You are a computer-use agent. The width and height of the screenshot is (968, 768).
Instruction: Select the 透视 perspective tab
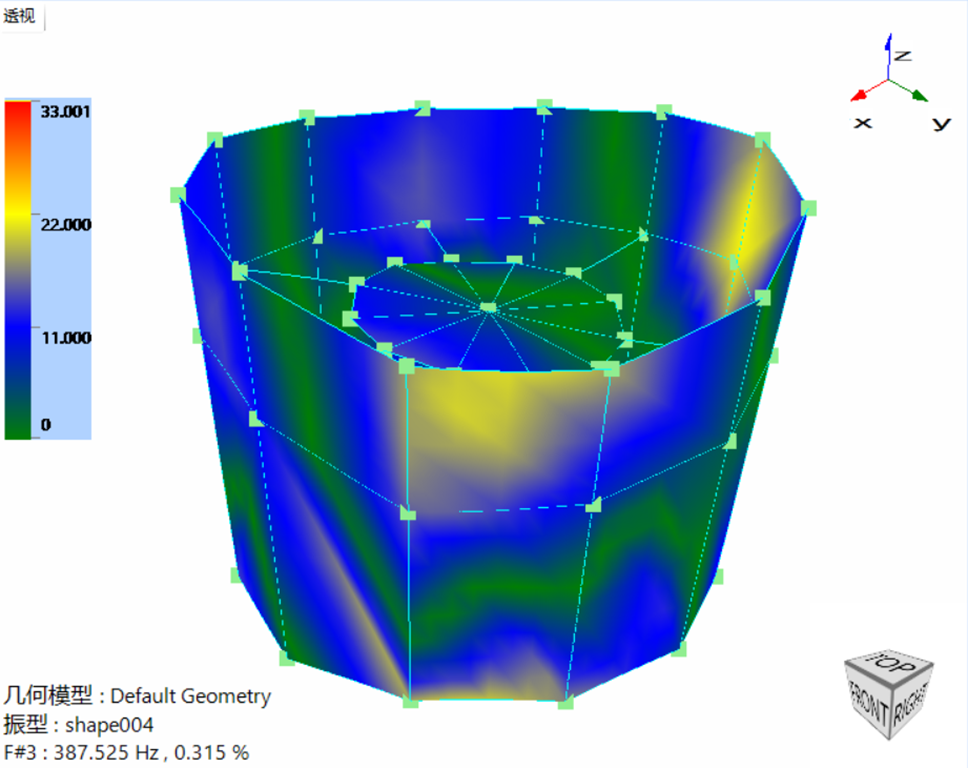click(21, 16)
